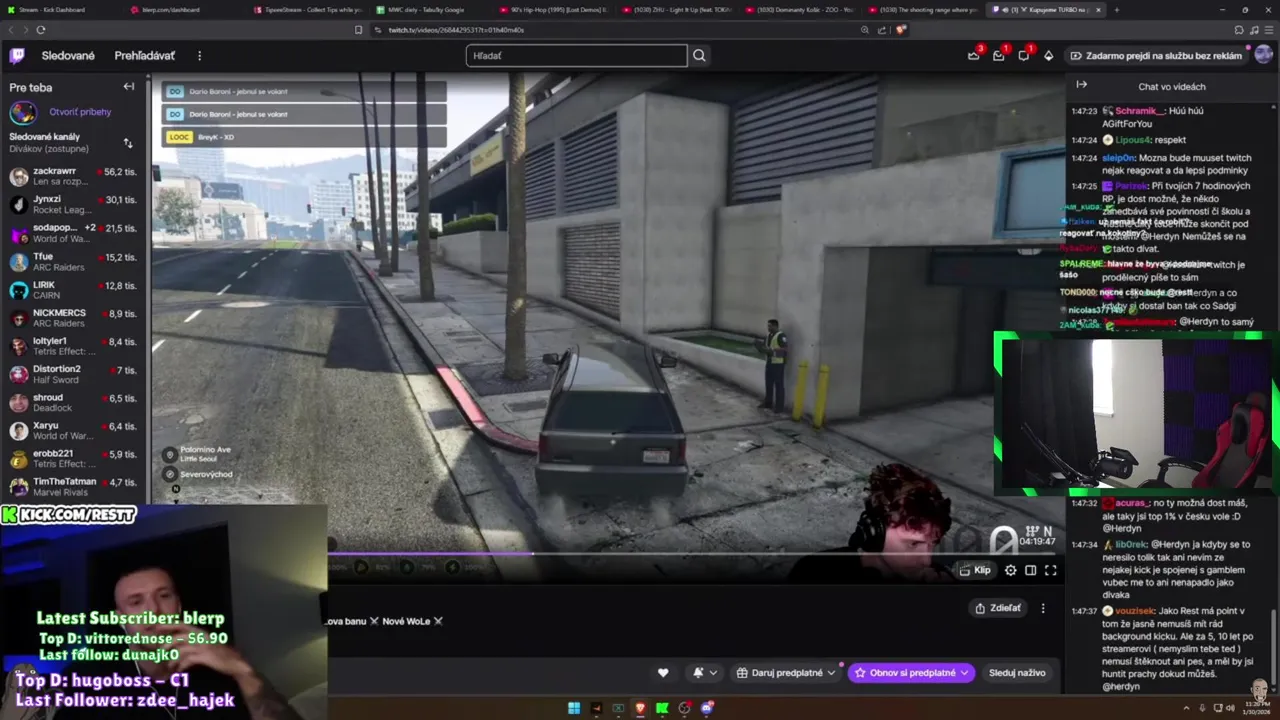Bookmark this page in address bar

(x=359, y=30)
